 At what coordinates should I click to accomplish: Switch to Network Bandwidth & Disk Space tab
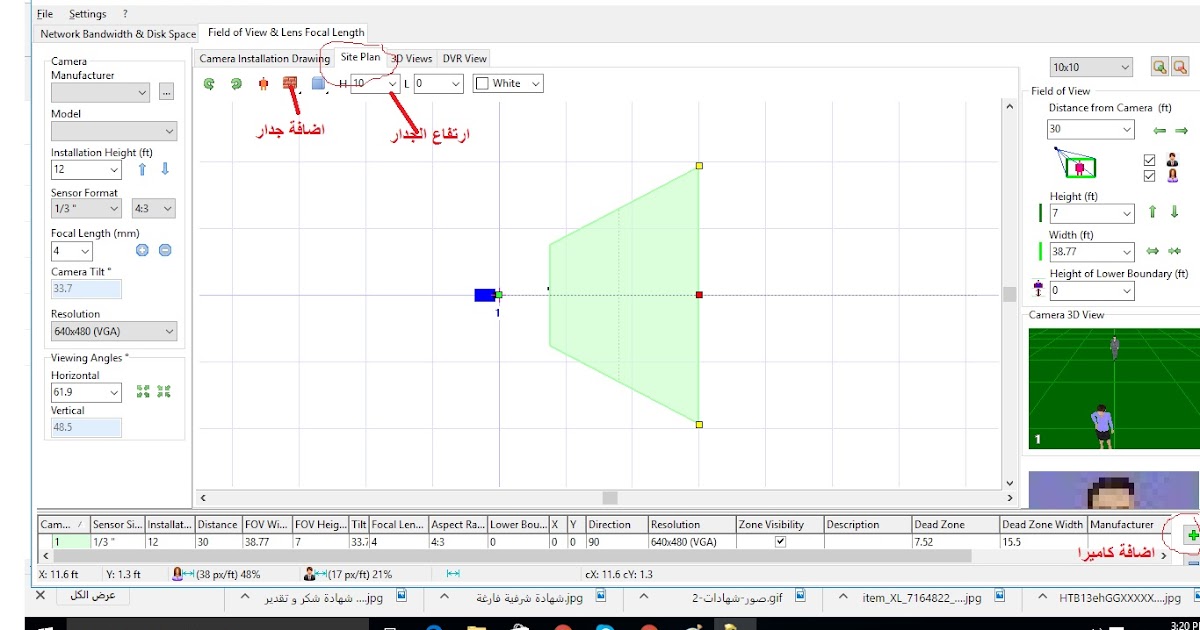point(118,34)
